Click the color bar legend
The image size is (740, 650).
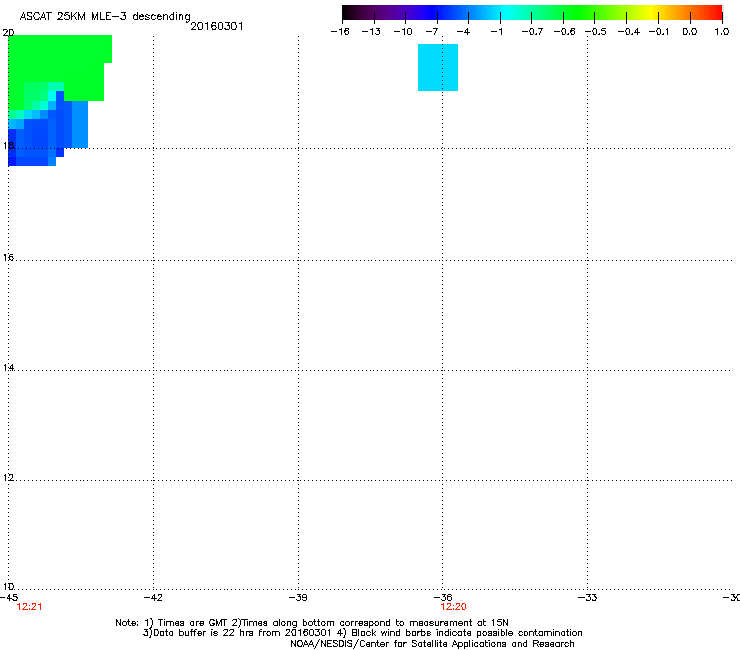pos(532,13)
